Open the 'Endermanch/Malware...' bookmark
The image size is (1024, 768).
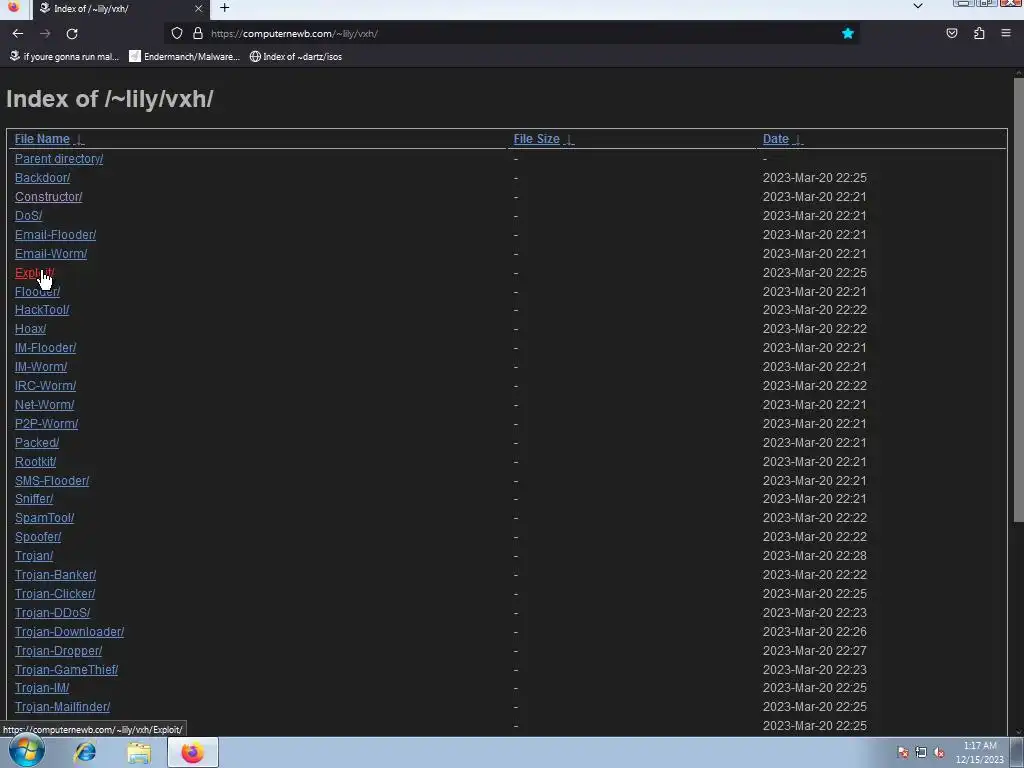coord(184,57)
